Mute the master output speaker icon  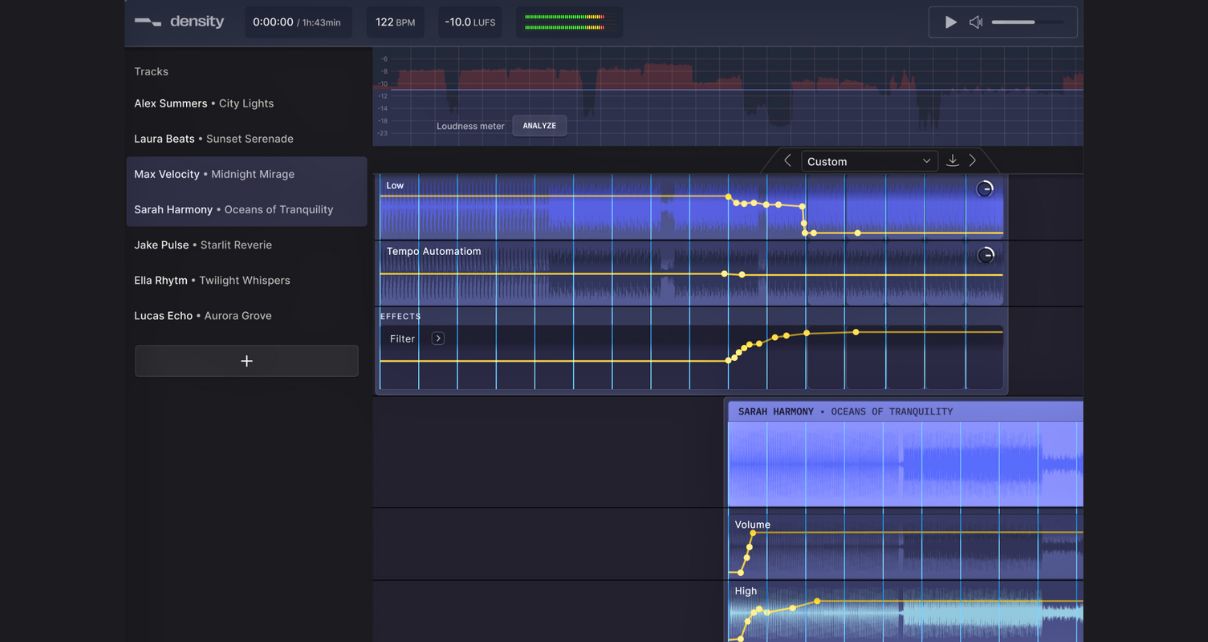(975, 21)
